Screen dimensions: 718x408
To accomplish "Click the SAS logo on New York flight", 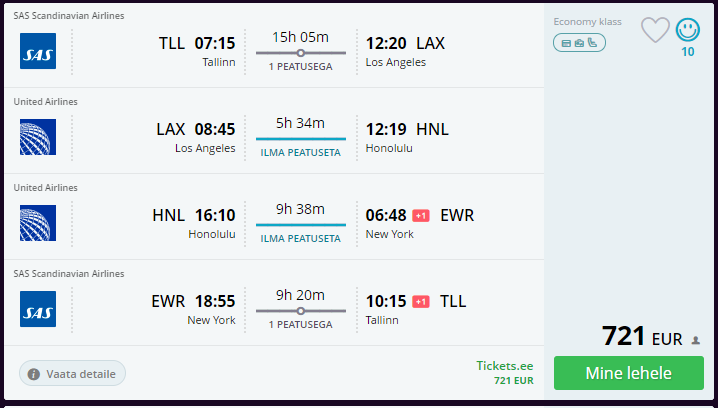I will tap(38, 309).
